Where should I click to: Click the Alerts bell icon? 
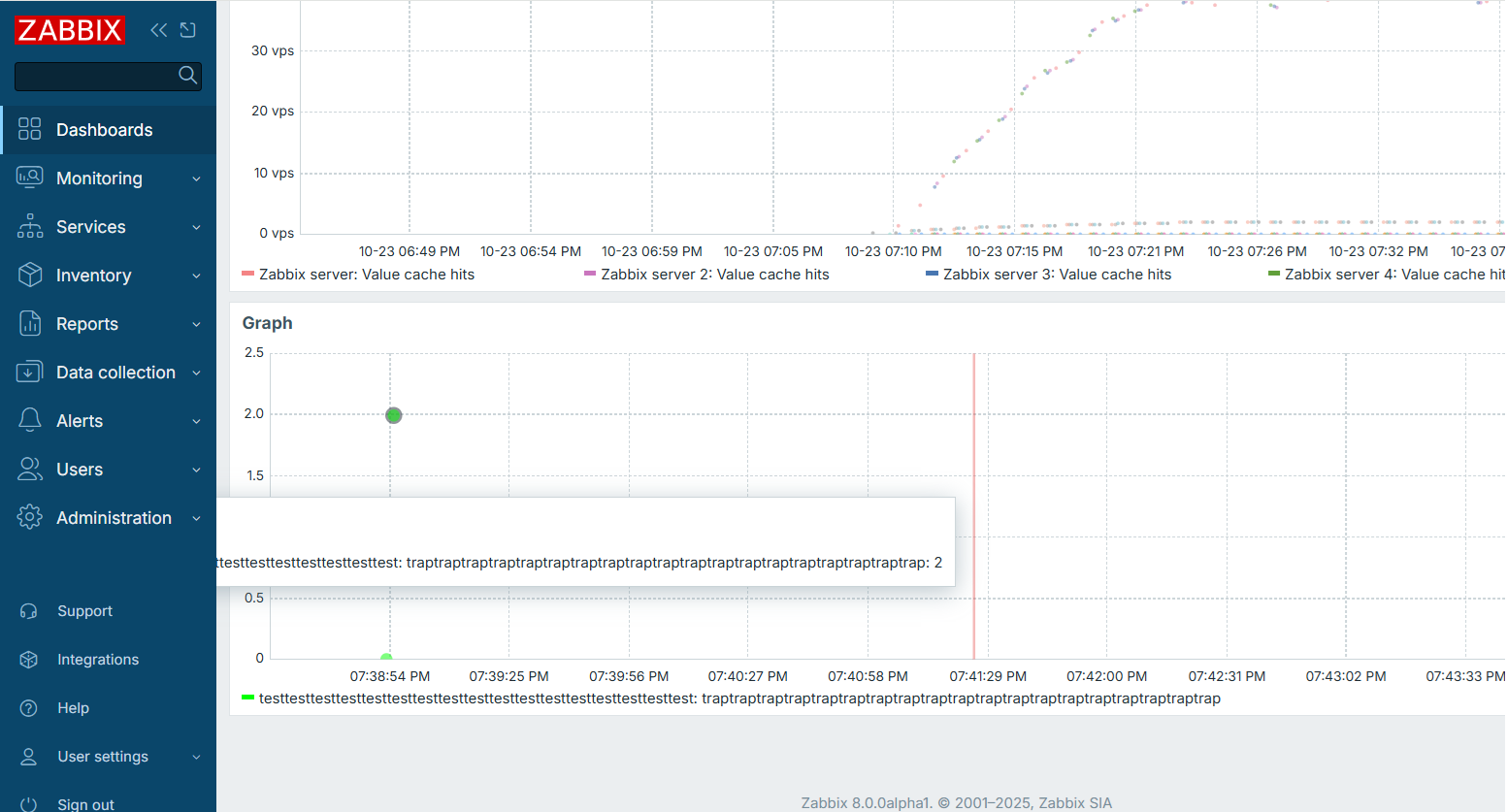coord(30,421)
